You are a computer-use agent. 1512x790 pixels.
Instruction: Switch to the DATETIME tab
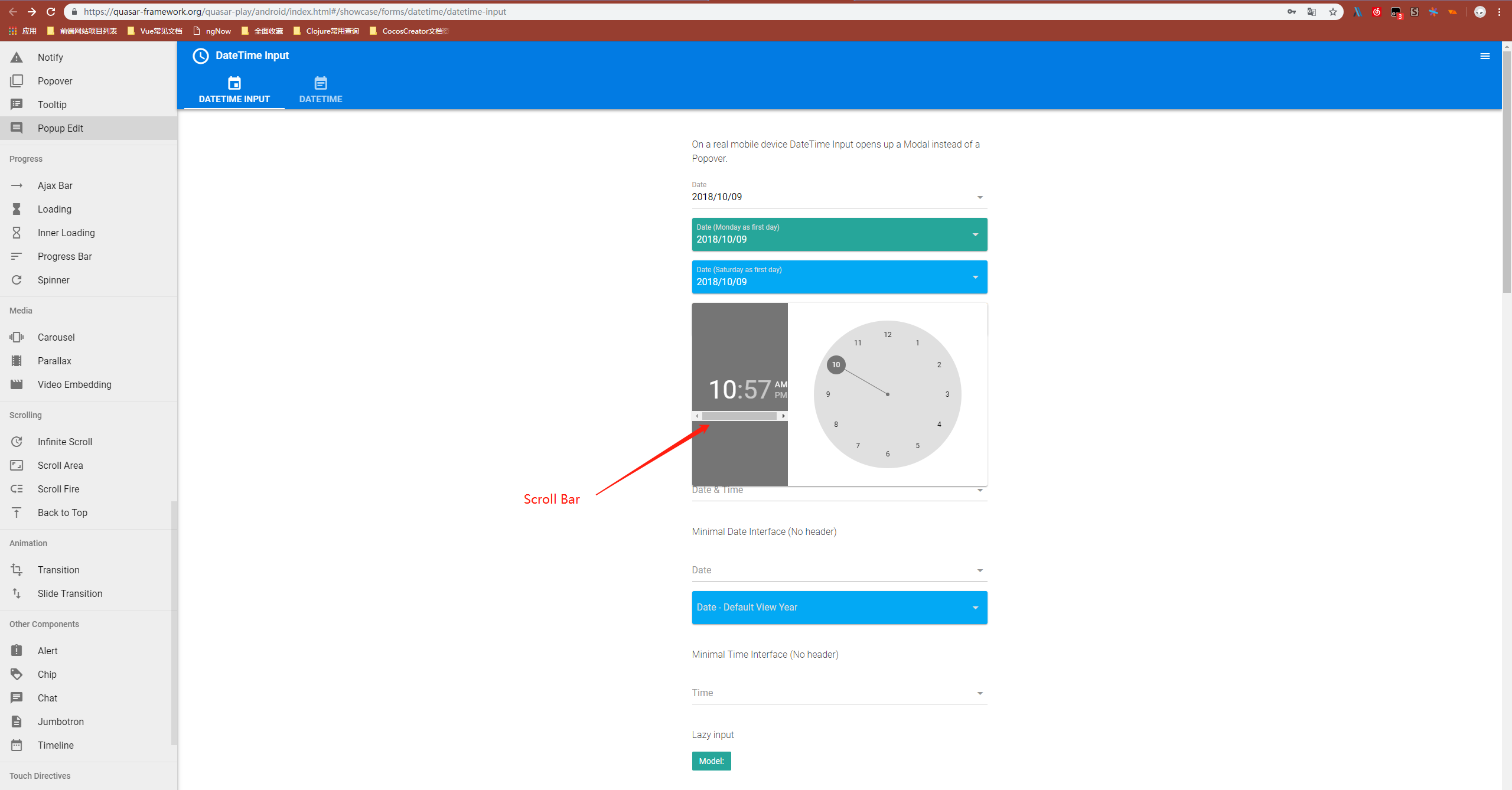320,90
